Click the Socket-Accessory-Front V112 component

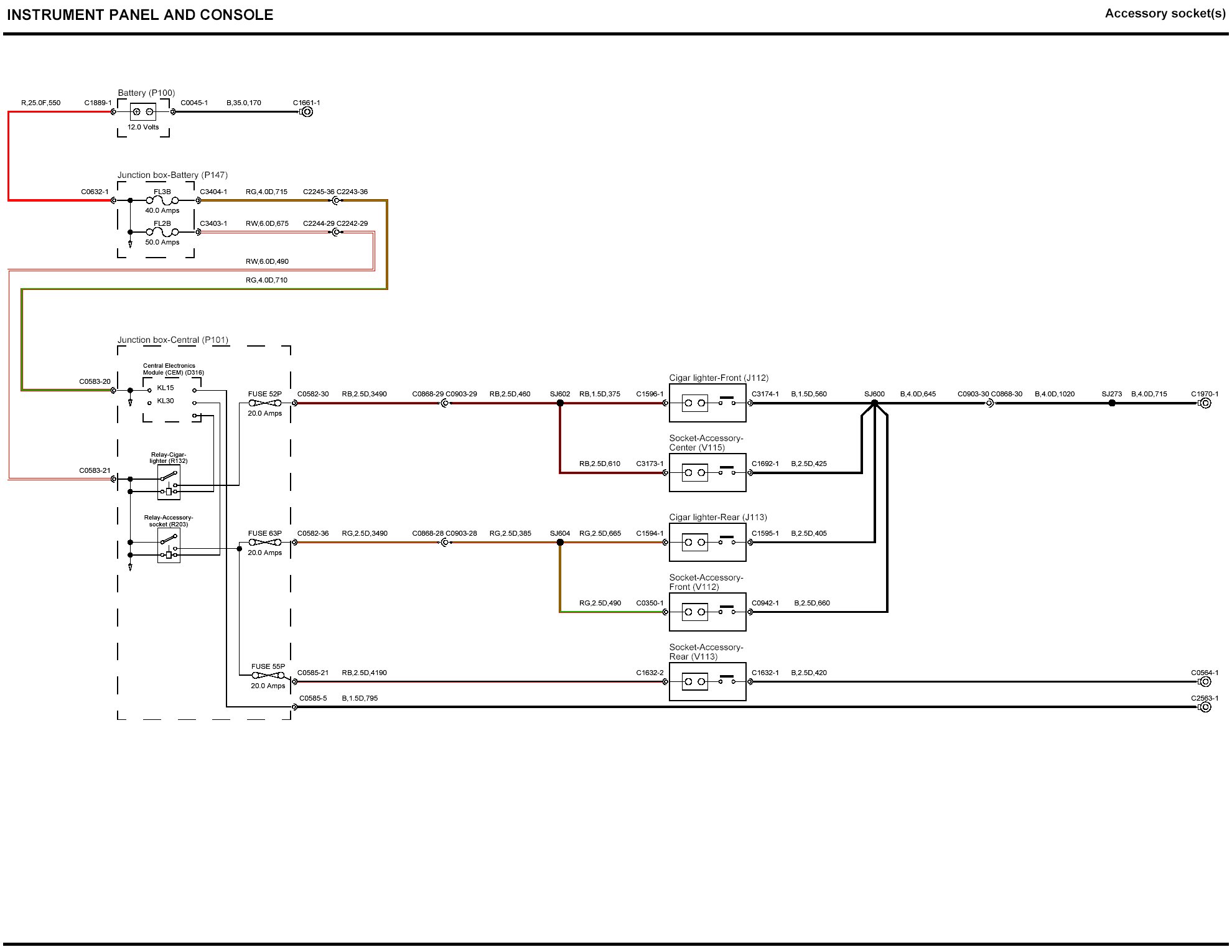707,612
